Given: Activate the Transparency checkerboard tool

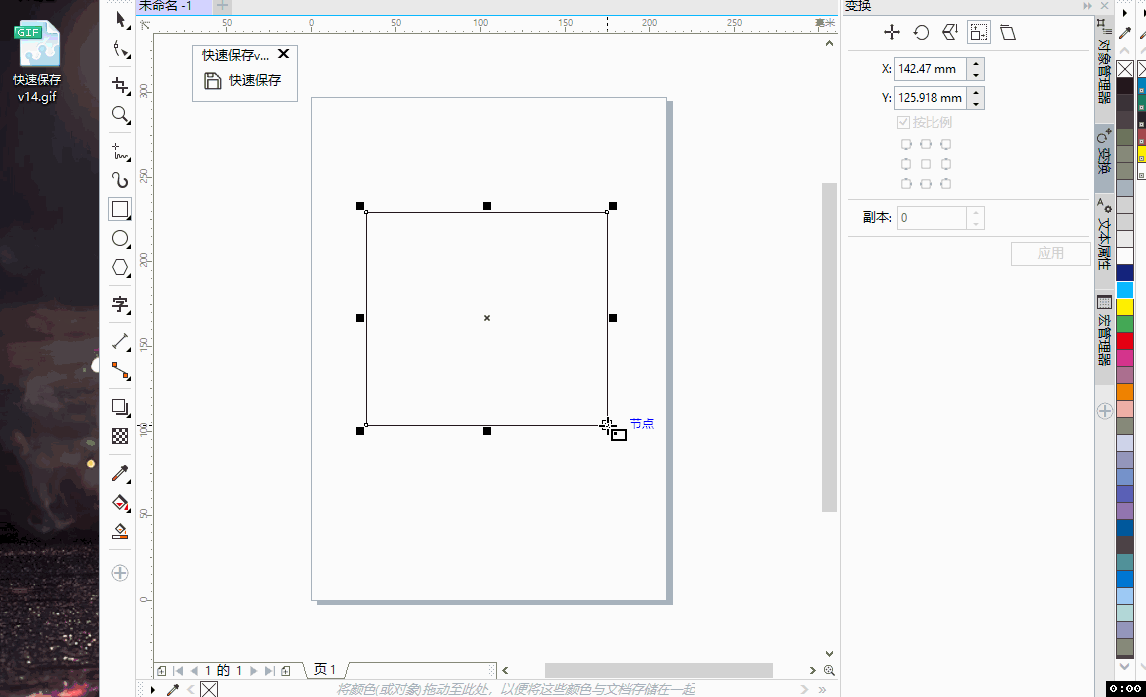Looking at the screenshot, I should [x=121, y=436].
